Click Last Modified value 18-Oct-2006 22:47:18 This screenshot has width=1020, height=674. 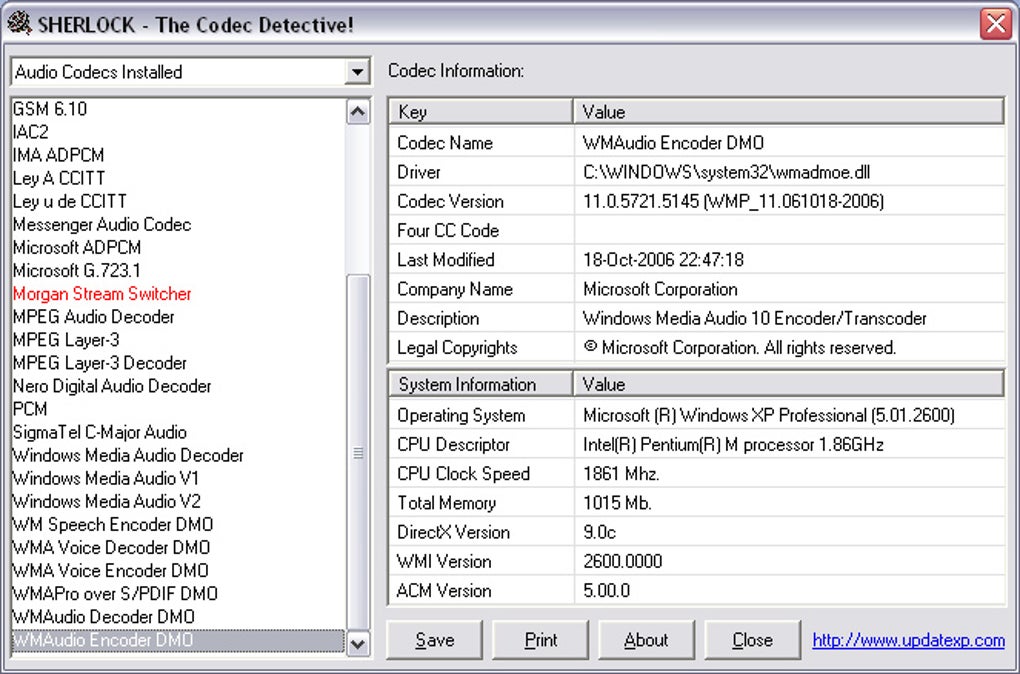tap(663, 260)
